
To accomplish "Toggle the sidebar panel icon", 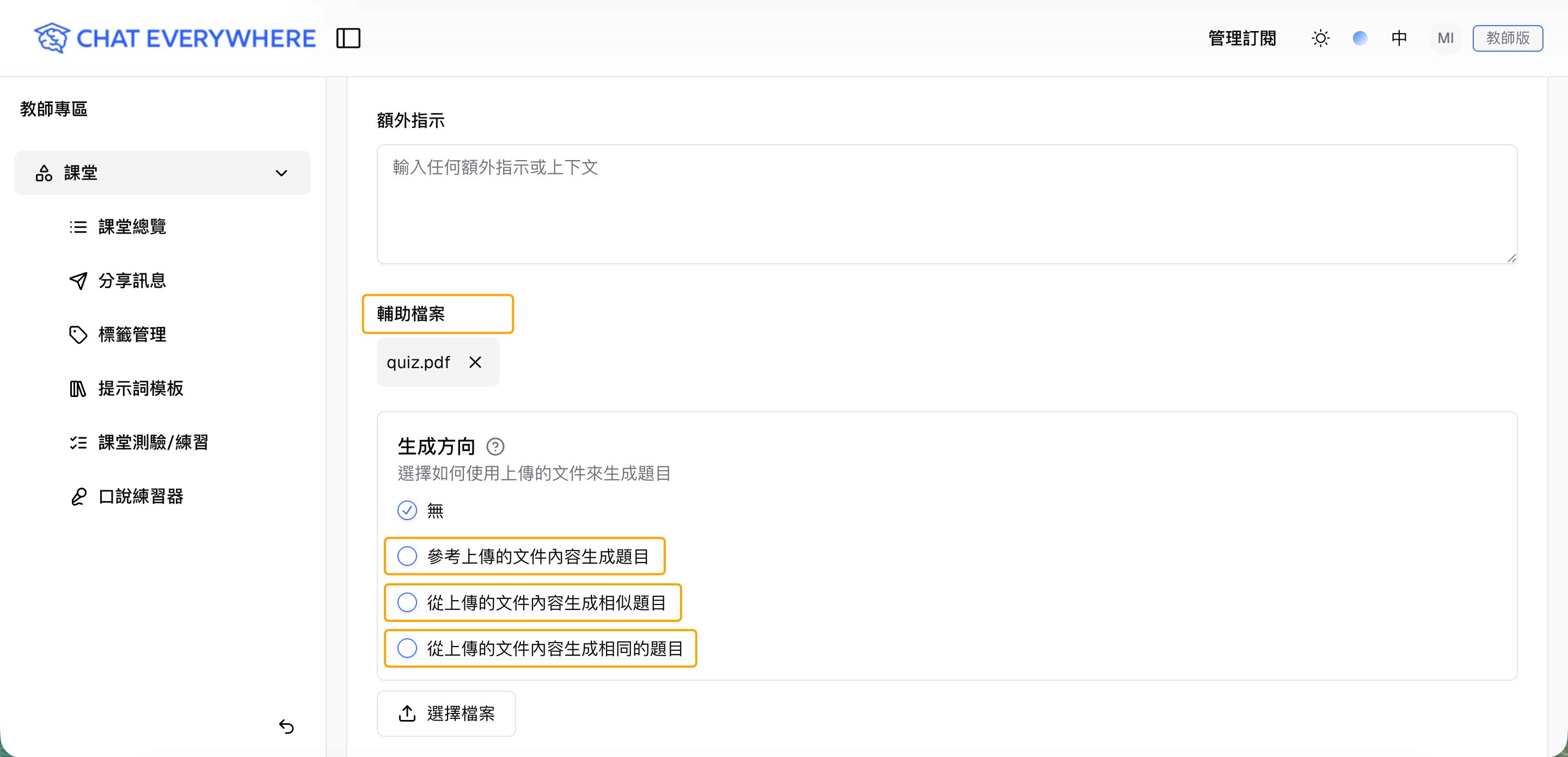I will (348, 38).
